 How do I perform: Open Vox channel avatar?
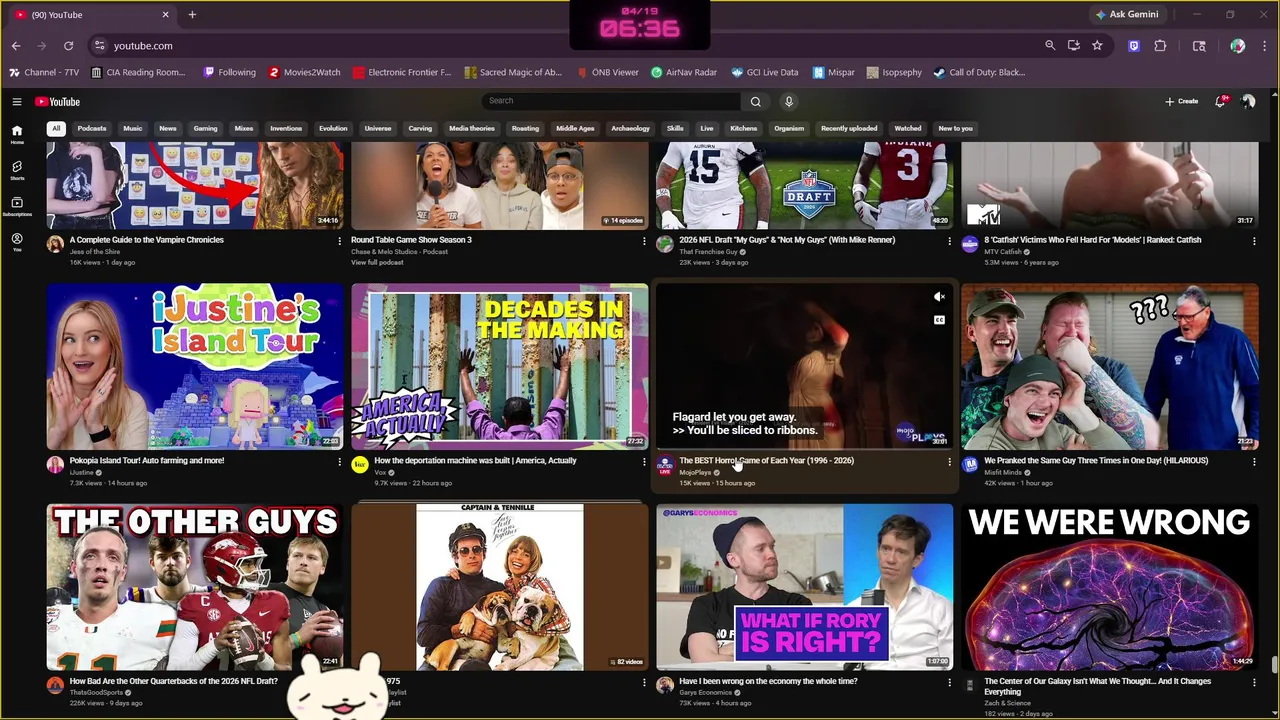point(360,464)
